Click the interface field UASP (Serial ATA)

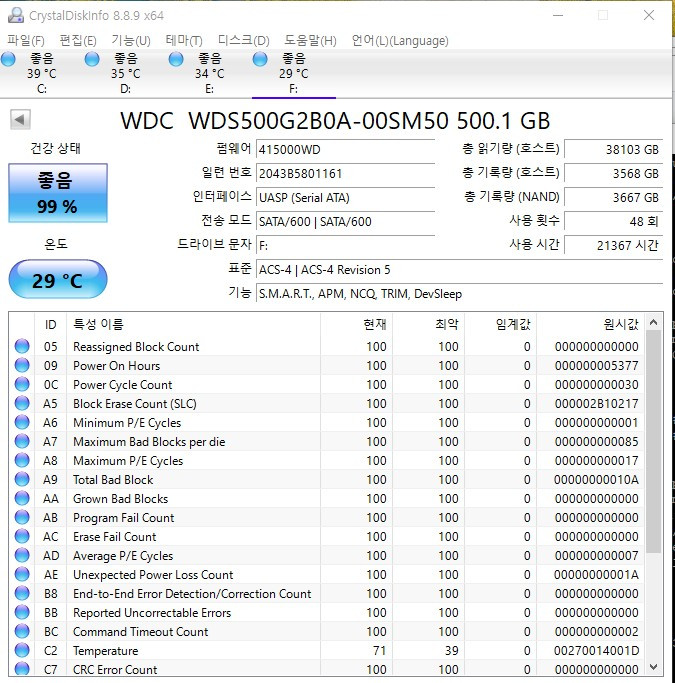(x=345, y=198)
